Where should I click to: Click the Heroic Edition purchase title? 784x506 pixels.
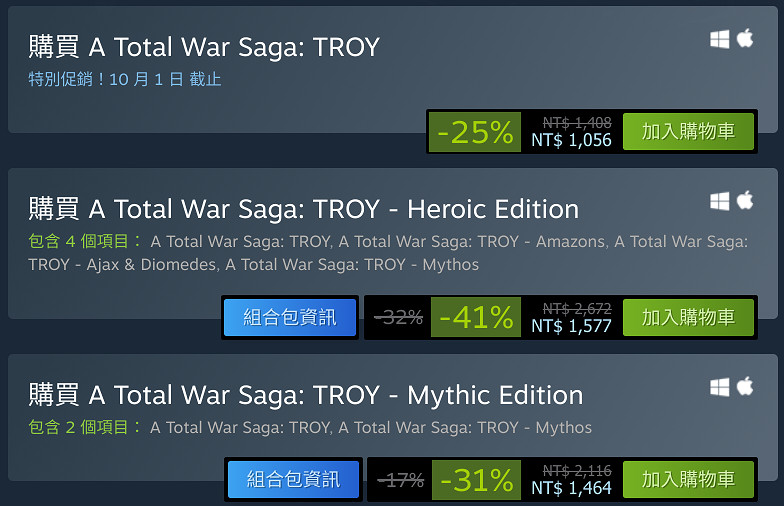coord(304,209)
